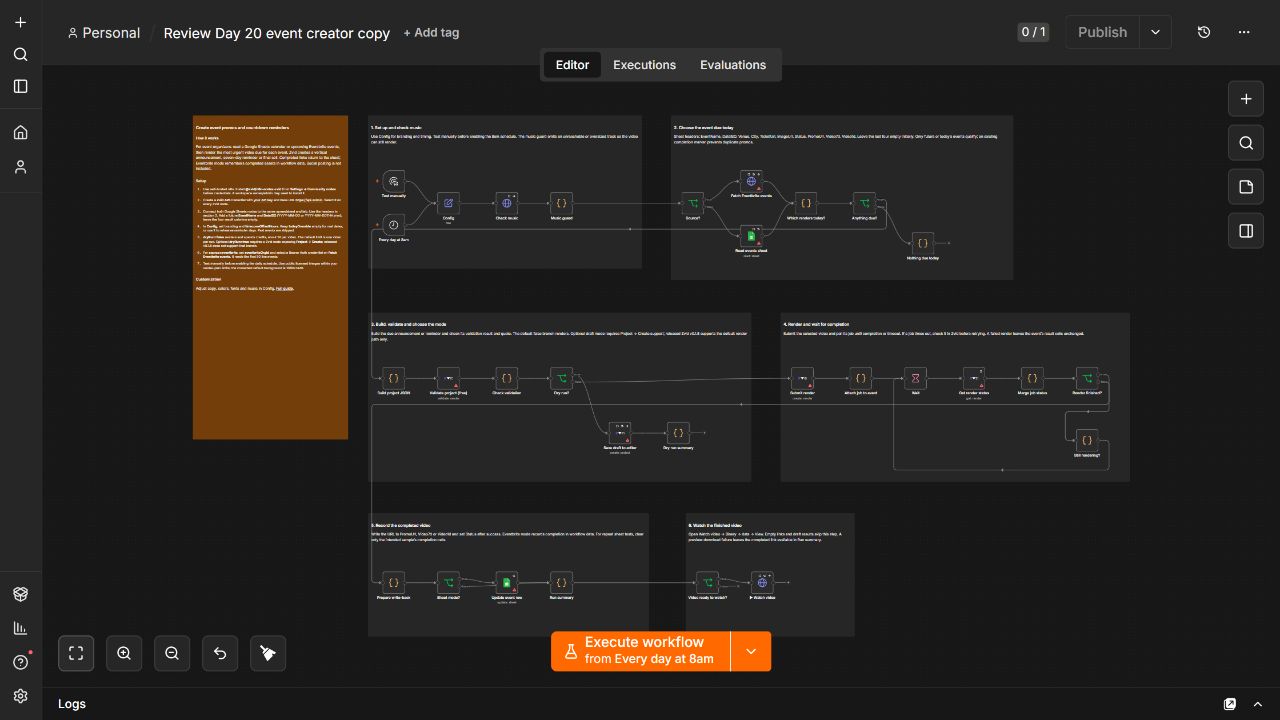Expand the Publish dropdown arrow
This screenshot has width=1280, height=720.
click(x=1155, y=32)
